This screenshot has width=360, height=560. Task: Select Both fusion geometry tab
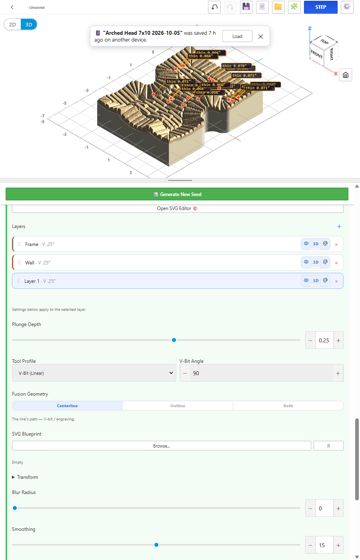click(x=288, y=406)
